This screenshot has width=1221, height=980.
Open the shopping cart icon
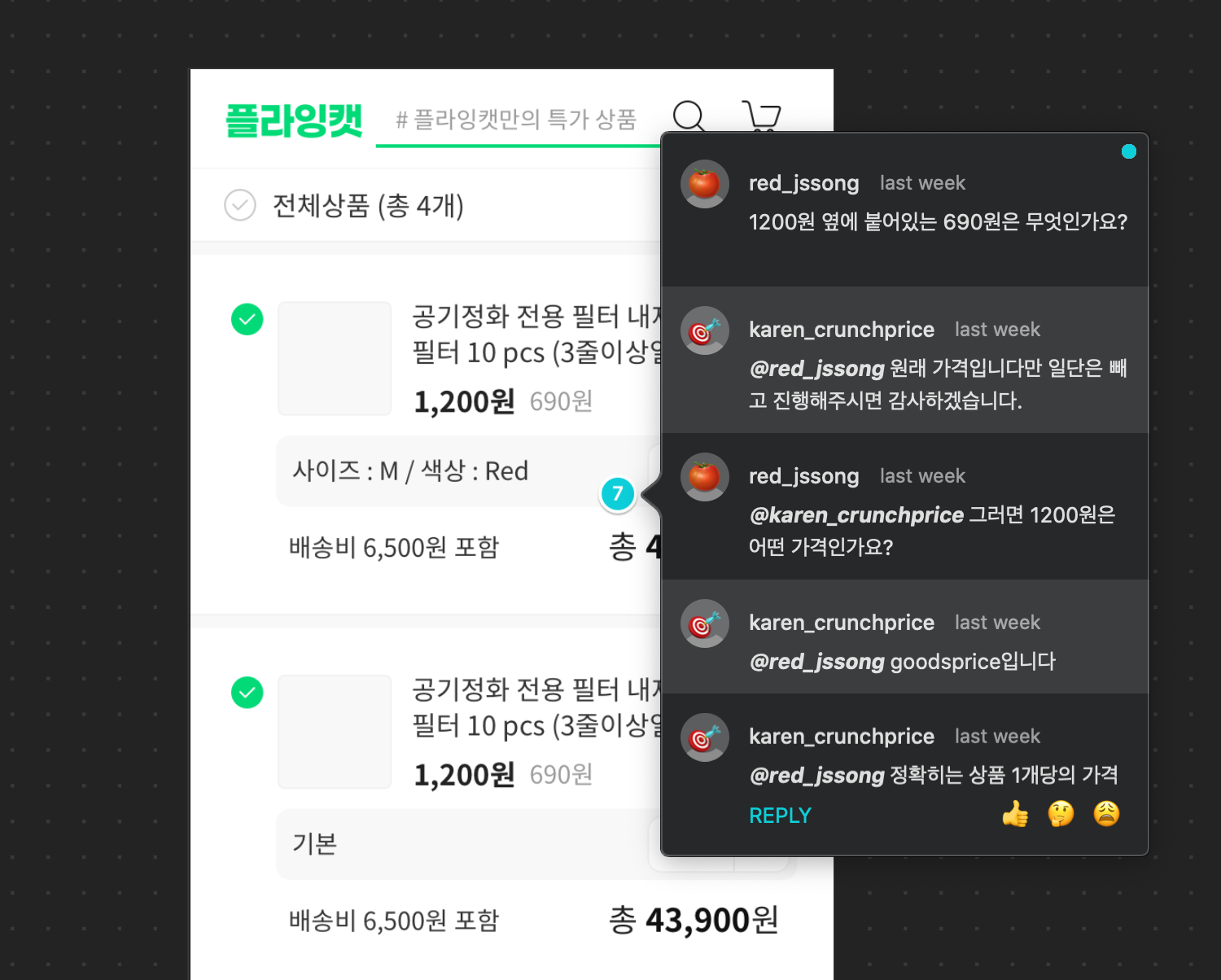coord(761,116)
